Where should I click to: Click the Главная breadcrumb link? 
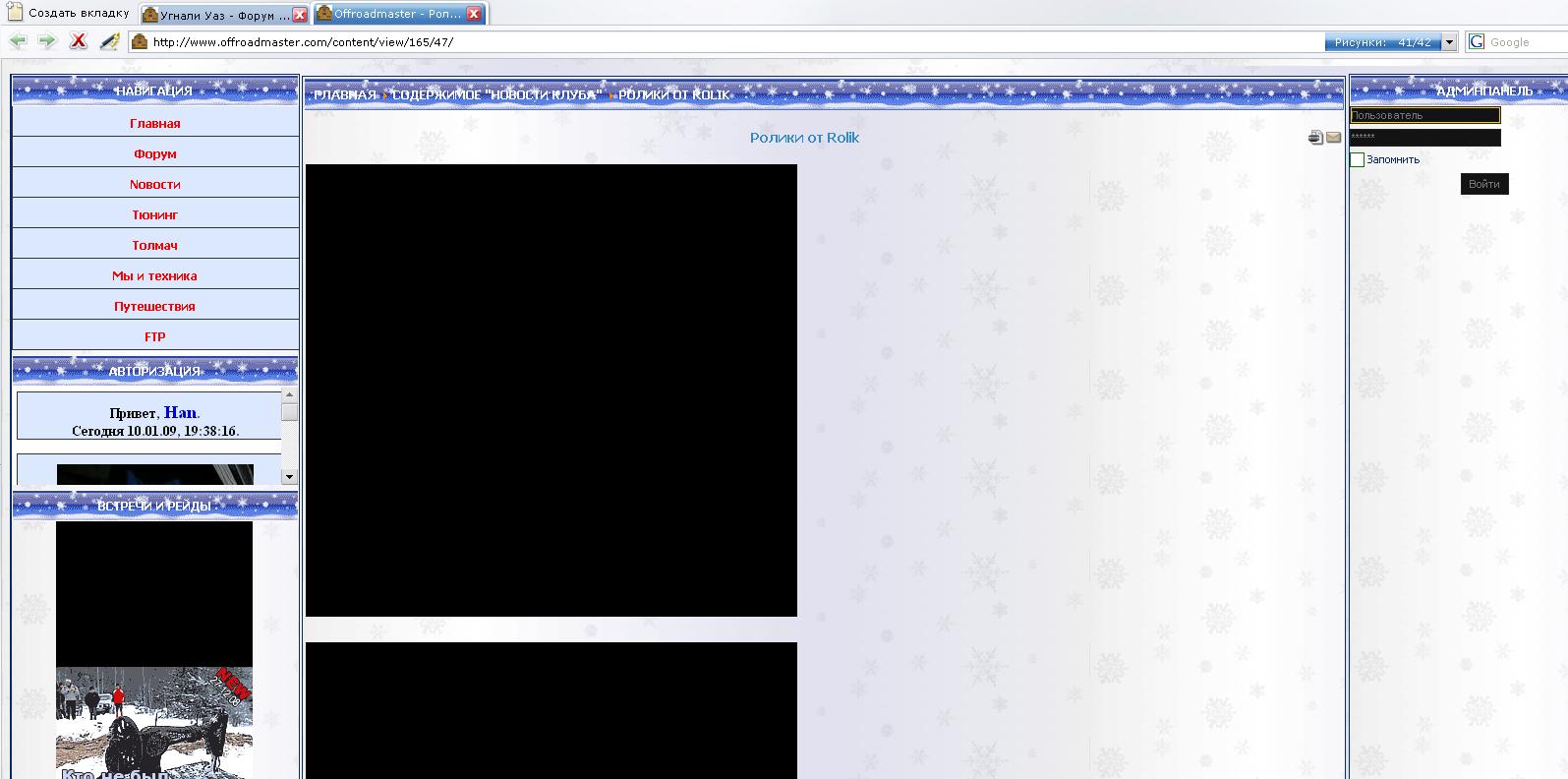[345, 95]
